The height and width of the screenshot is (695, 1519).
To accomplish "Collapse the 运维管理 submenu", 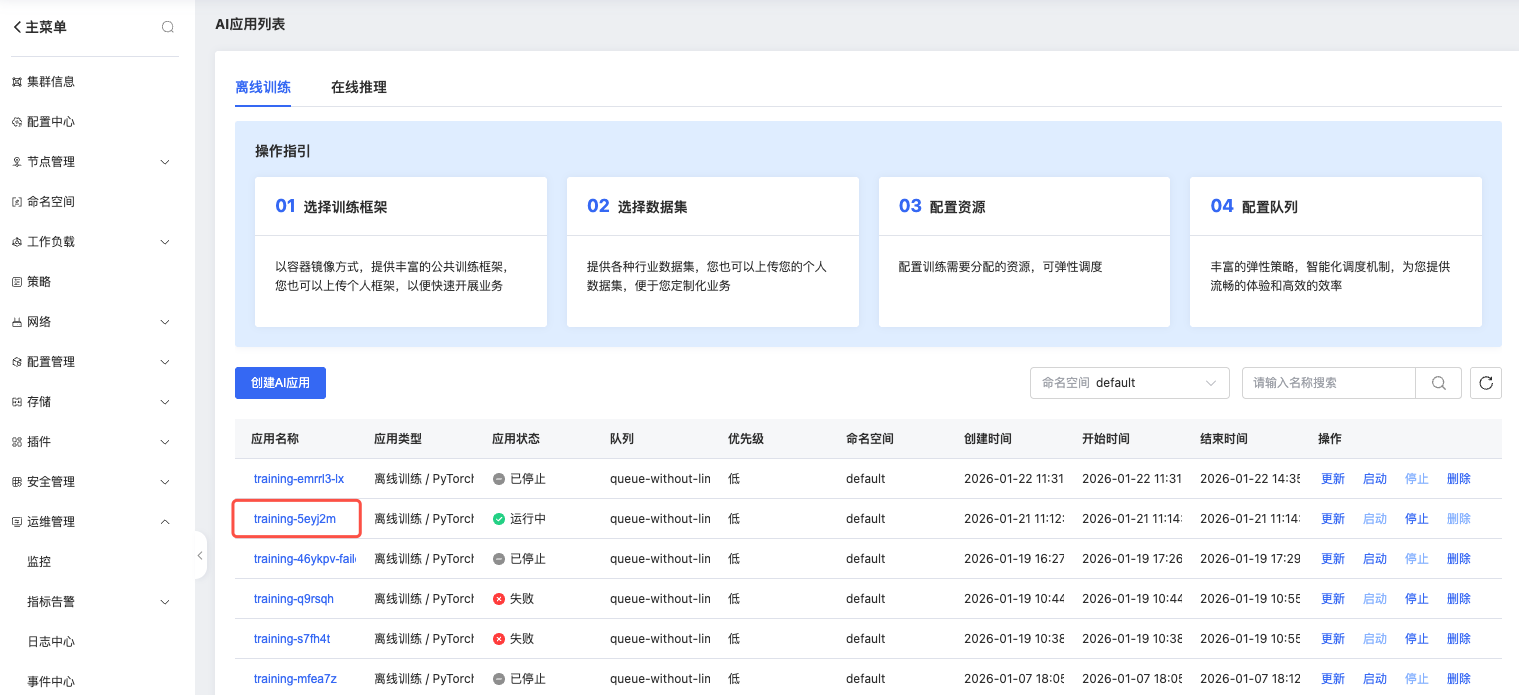I will [165, 522].
